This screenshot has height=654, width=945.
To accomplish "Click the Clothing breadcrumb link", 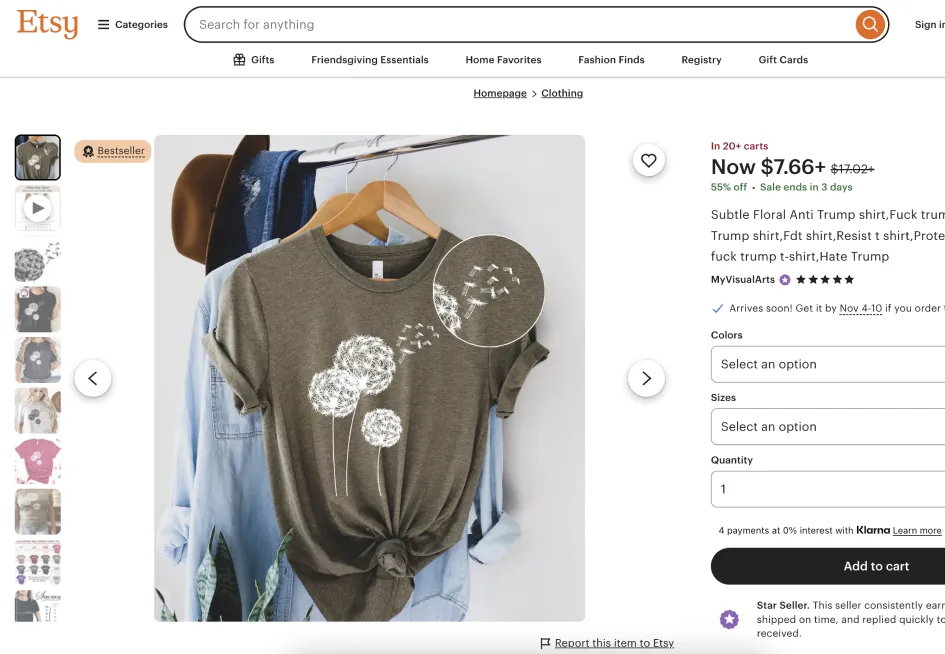I will (x=562, y=93).
